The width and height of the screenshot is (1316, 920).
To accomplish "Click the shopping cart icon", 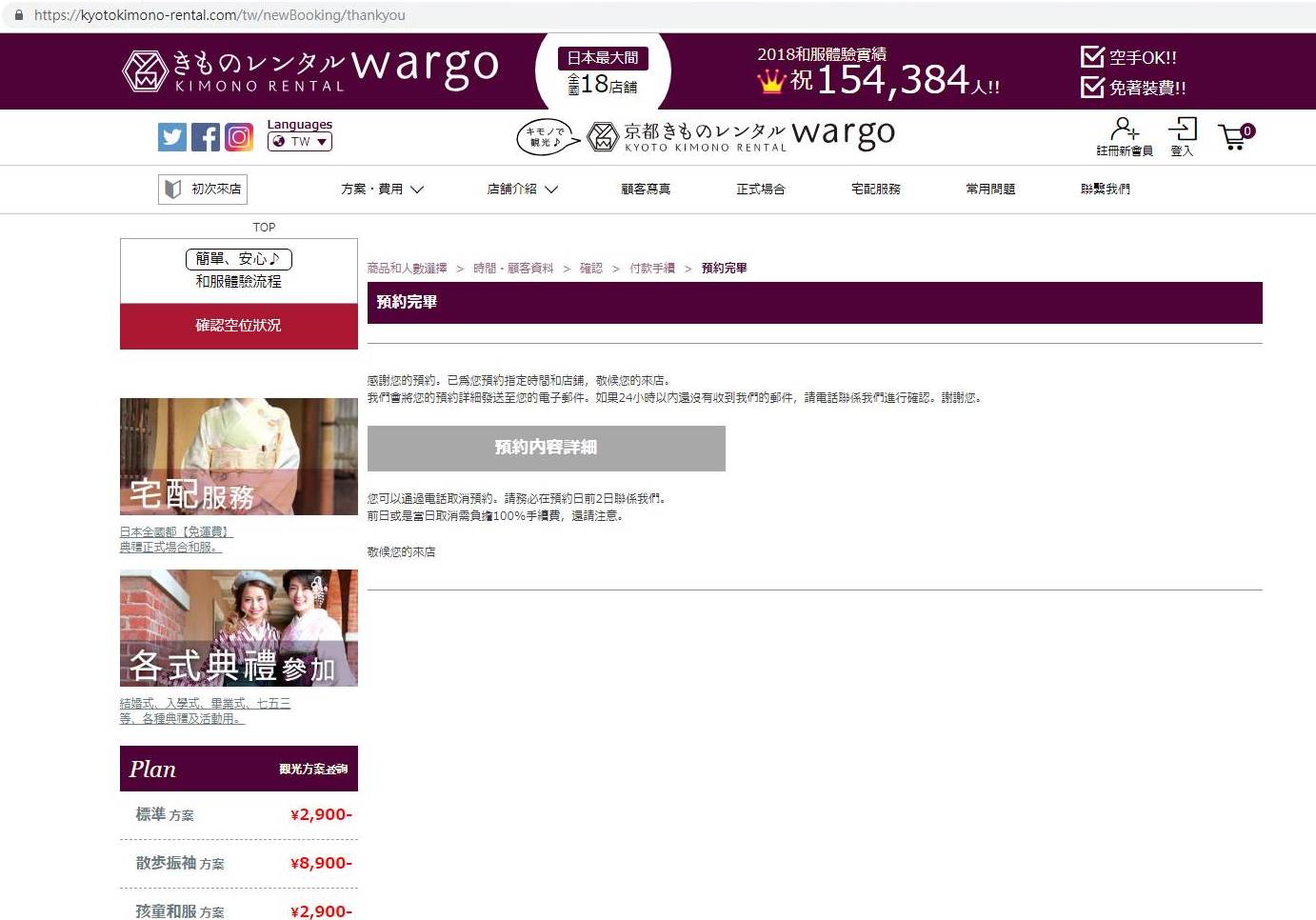I will click(x=1237, y=137).
